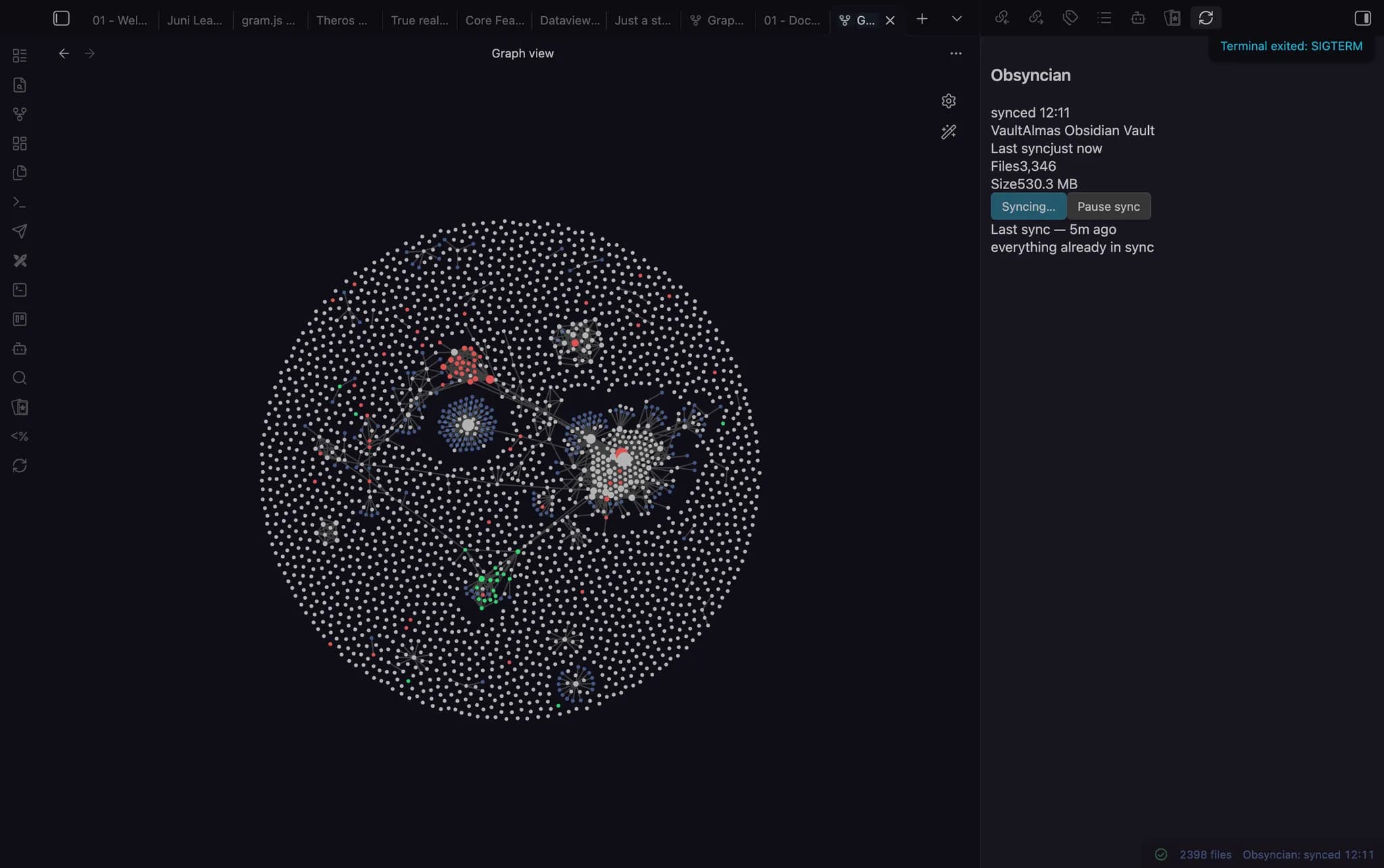Image resolution: width=1384 pixels, height=868 pixels.
Task: Switch to the 'Dataview...' tab
Action: point(570,20)
